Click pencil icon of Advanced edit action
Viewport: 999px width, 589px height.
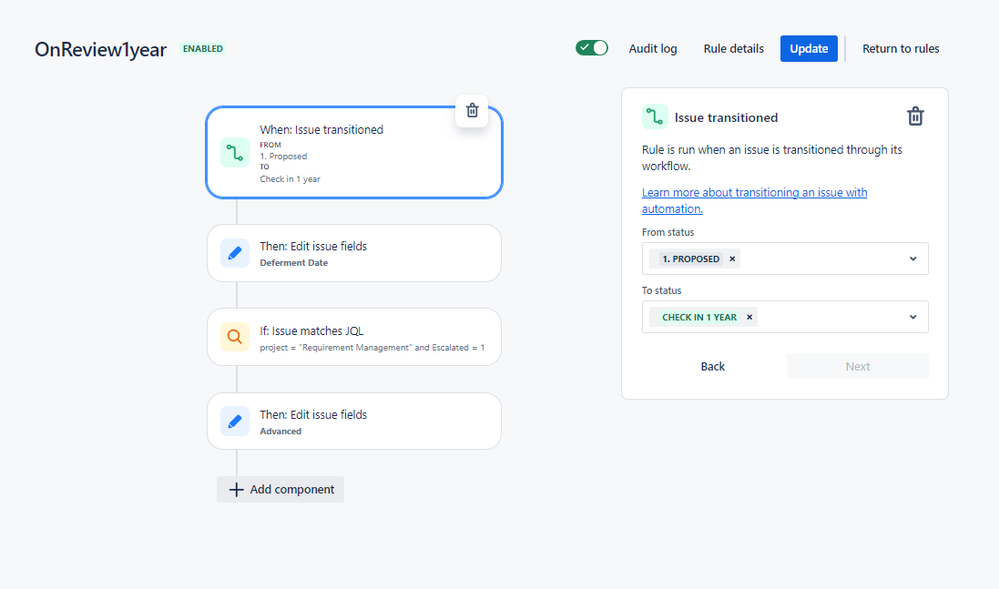(x=234, y=421)
